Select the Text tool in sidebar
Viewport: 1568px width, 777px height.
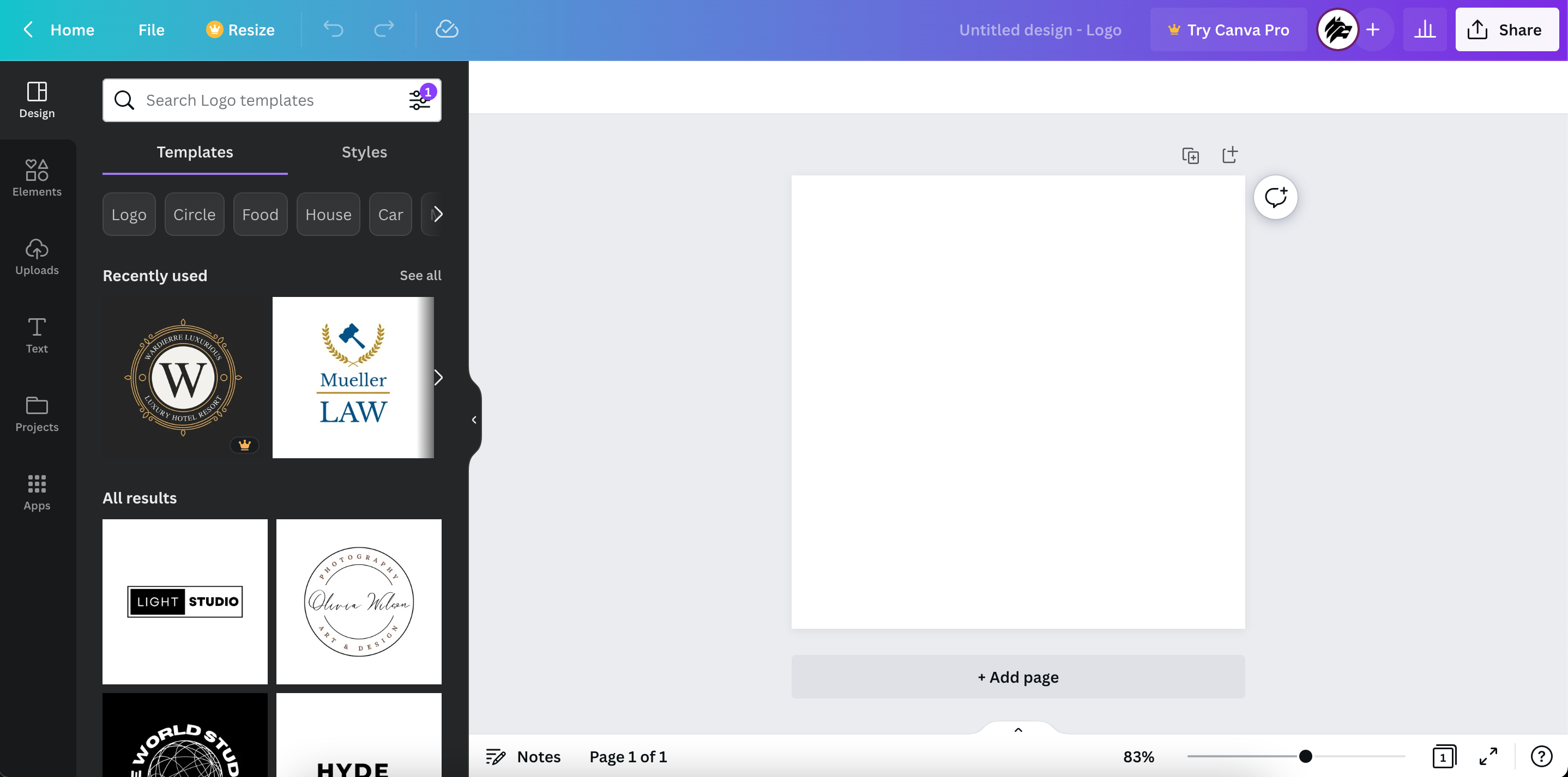pos(37,335)
